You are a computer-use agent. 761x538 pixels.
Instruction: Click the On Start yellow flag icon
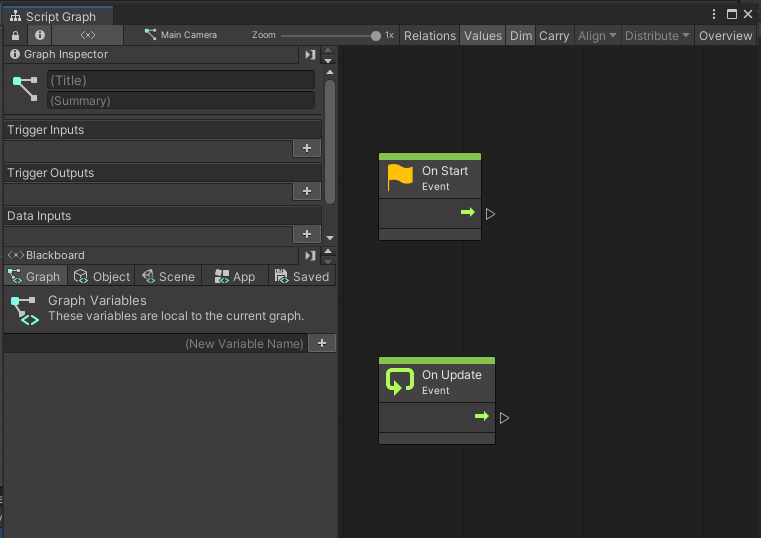pos(400,178)
